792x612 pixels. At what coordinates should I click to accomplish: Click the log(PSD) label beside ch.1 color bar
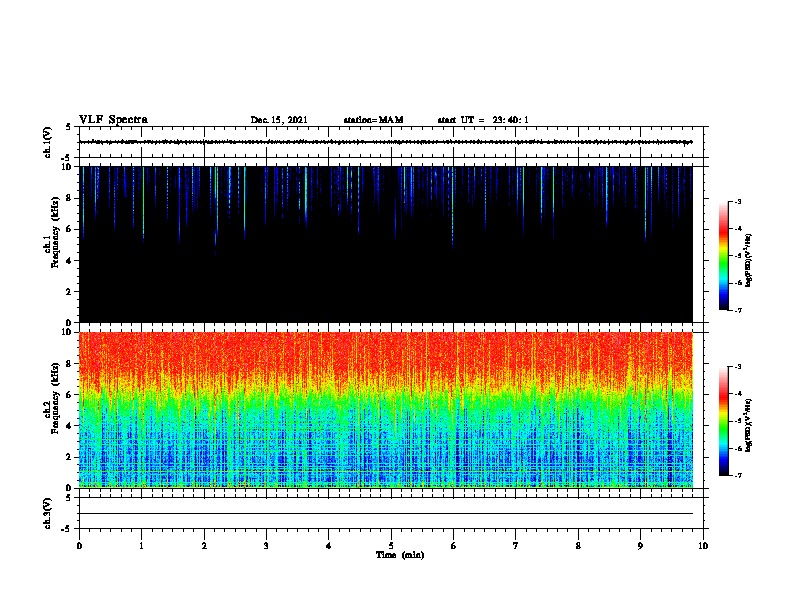[748, 260]
